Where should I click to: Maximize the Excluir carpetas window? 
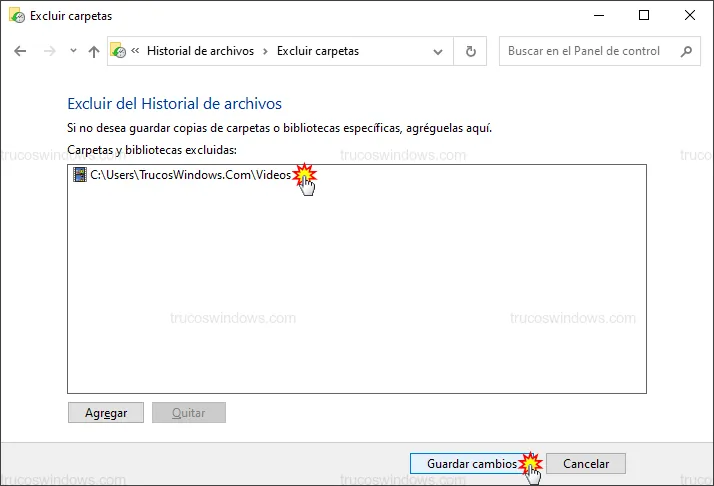[x=644, y=15]
